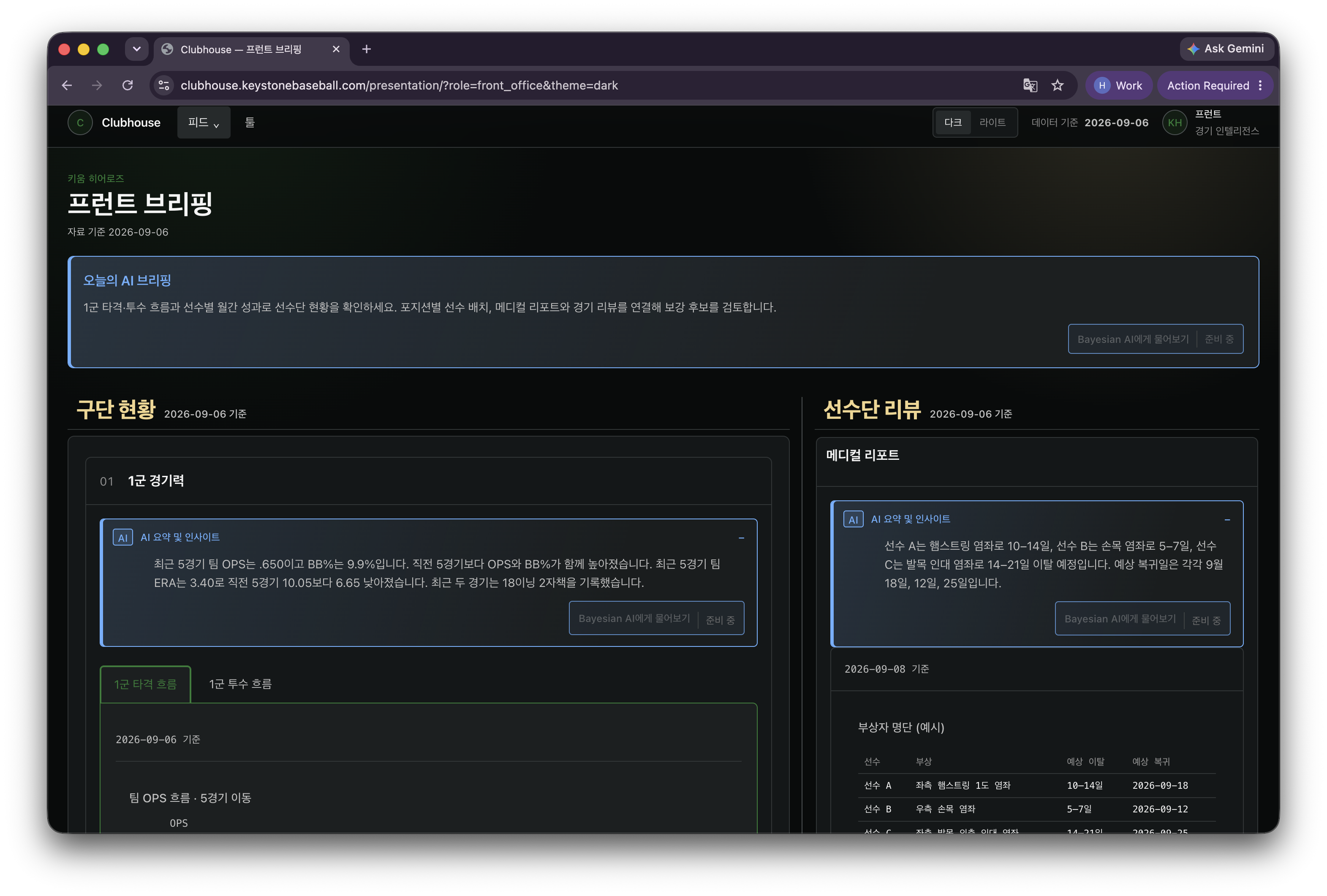This screenshot has height=896, width=1327.
Task: Select the 1군 타격 흐름 tab
Action: pyautogui.click(x=146, y=684)
